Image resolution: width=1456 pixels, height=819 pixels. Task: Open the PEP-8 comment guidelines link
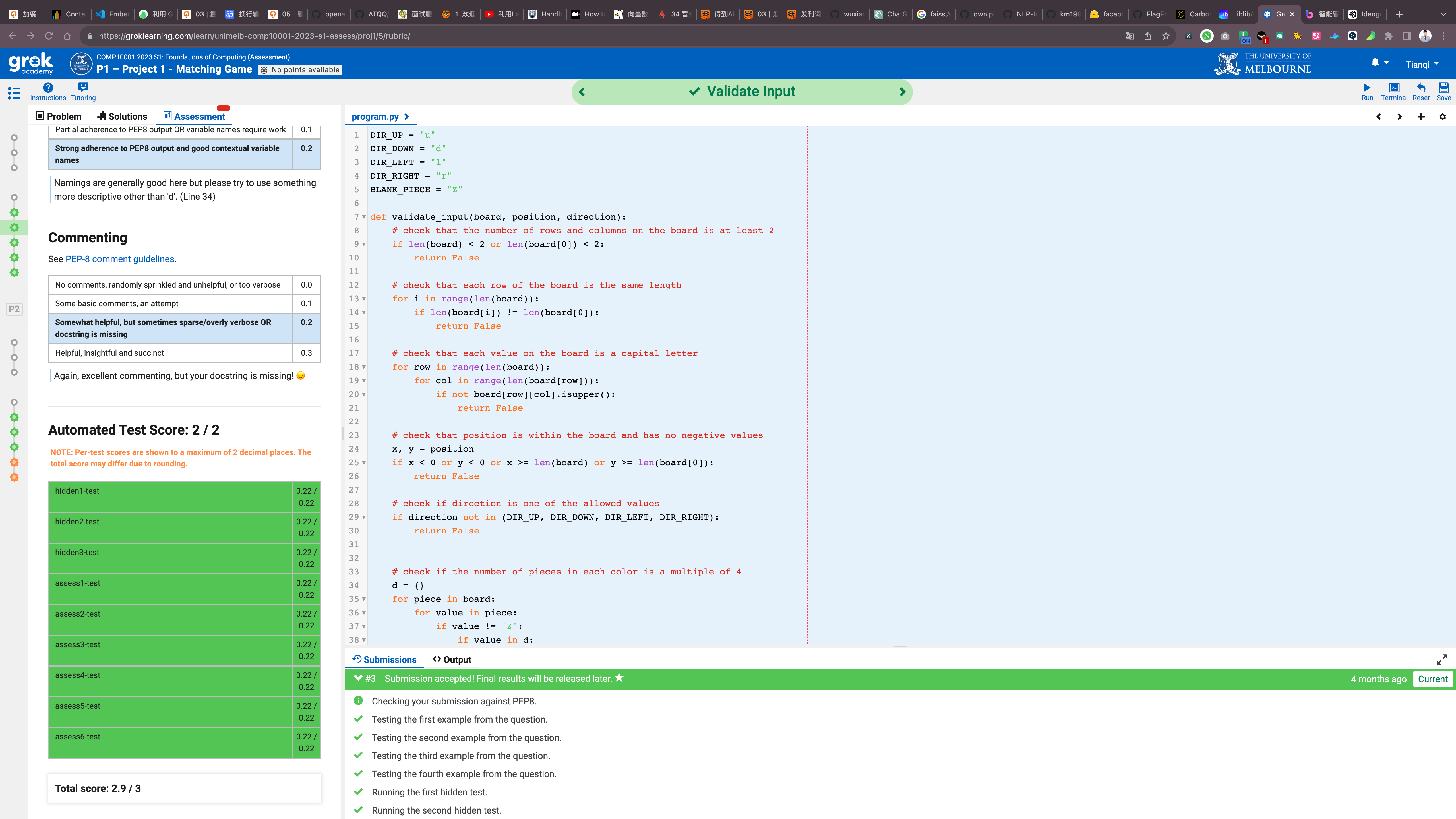pos(120,259)
